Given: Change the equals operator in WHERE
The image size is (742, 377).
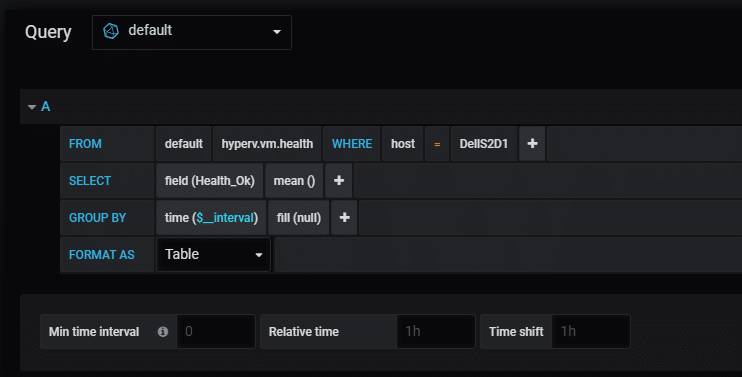Looking at the screenshot, I should point(437,143).
